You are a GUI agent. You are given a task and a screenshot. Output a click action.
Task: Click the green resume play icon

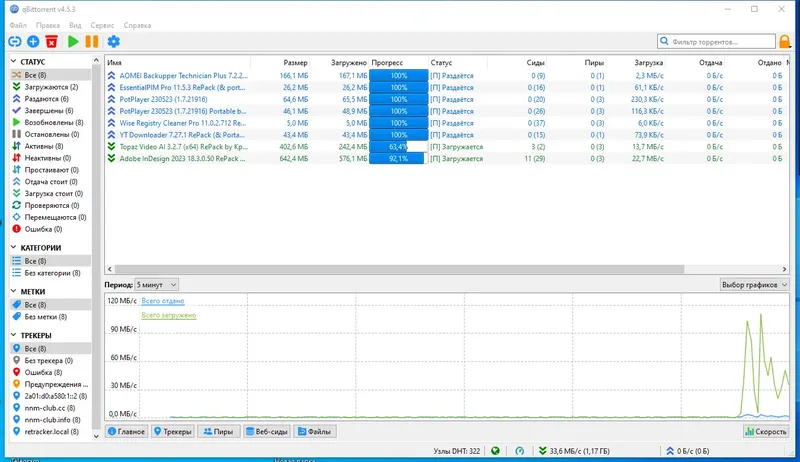click(x=73, y=42)
